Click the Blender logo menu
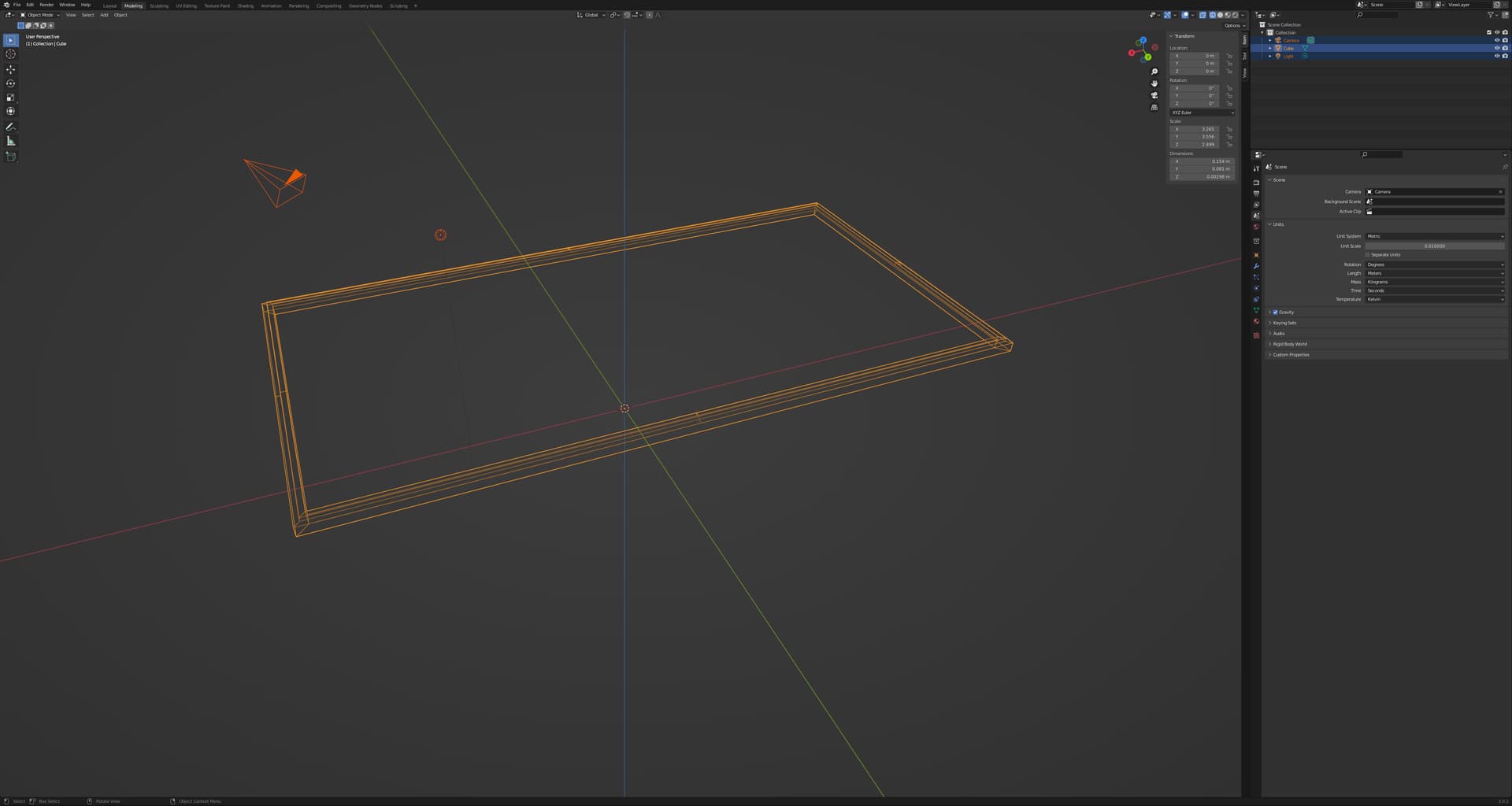 point(6,5)
